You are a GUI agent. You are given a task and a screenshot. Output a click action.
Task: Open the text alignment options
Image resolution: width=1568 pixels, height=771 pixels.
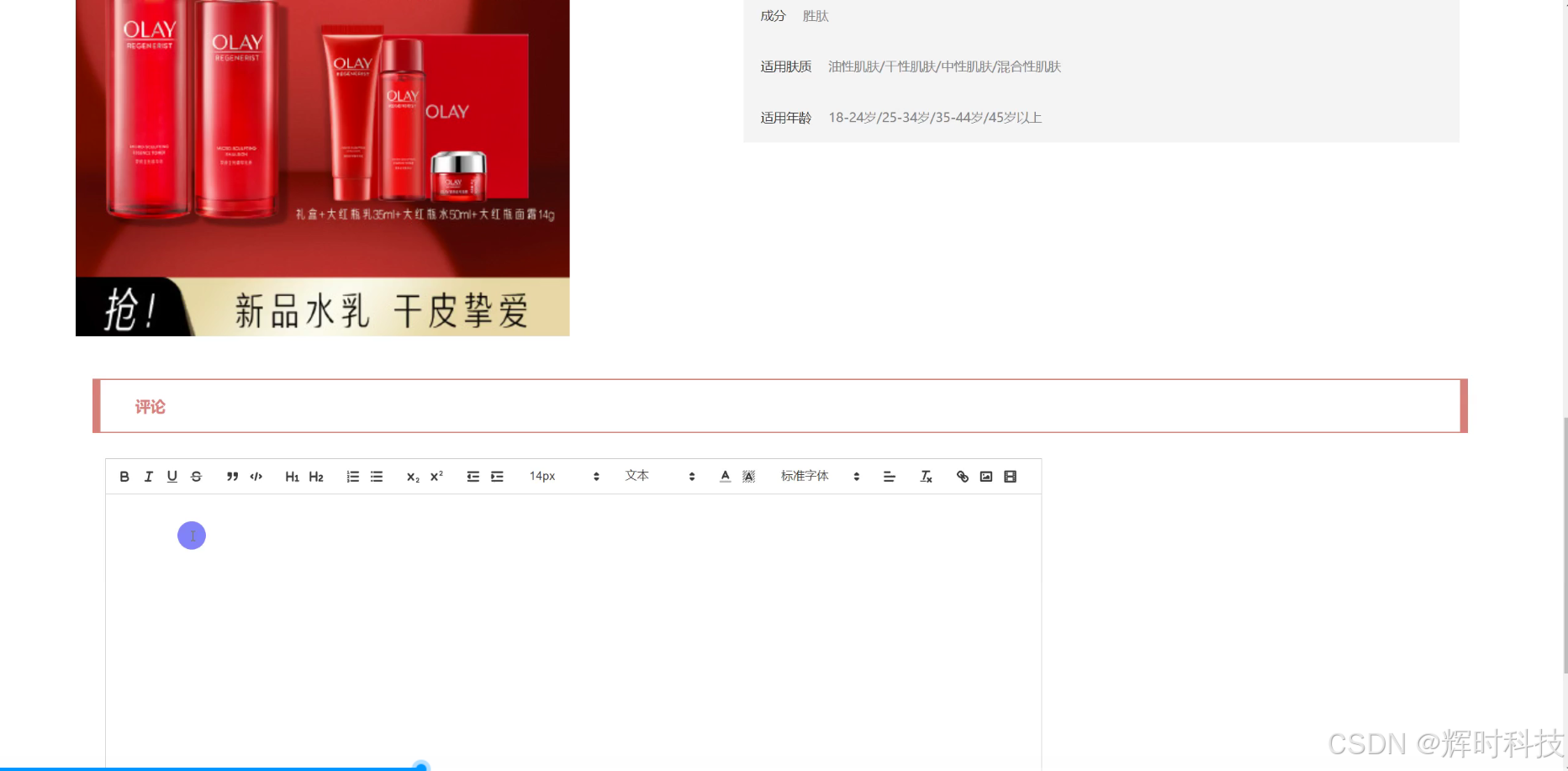pos(890,477)
